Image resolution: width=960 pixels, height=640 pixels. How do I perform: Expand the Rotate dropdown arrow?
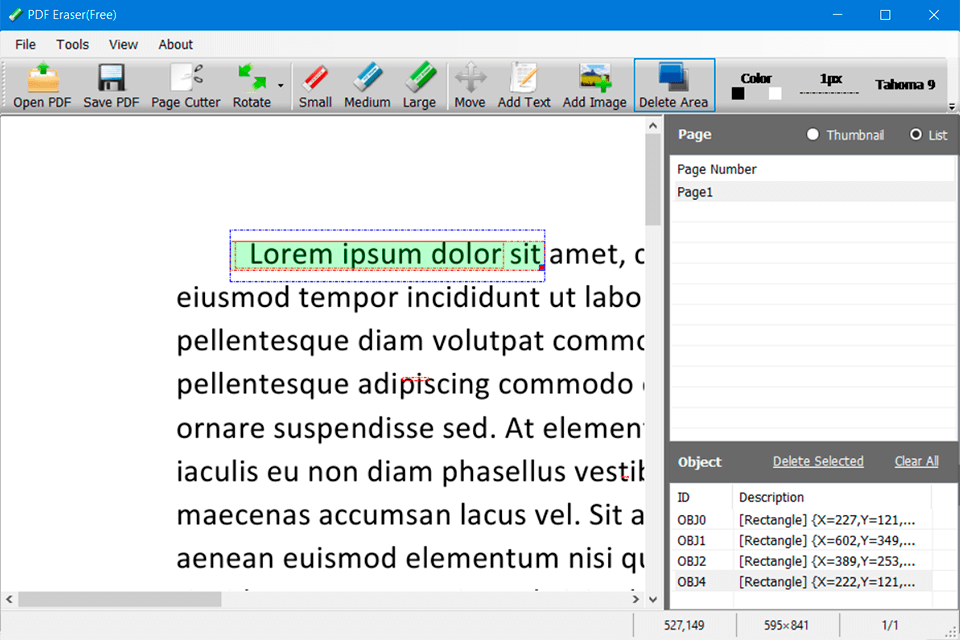pos(280,86)
